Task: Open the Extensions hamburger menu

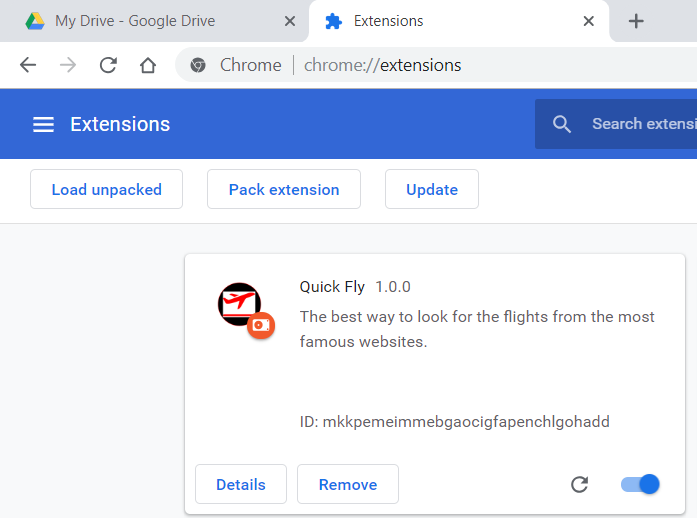Action: [x=44, y=124]
